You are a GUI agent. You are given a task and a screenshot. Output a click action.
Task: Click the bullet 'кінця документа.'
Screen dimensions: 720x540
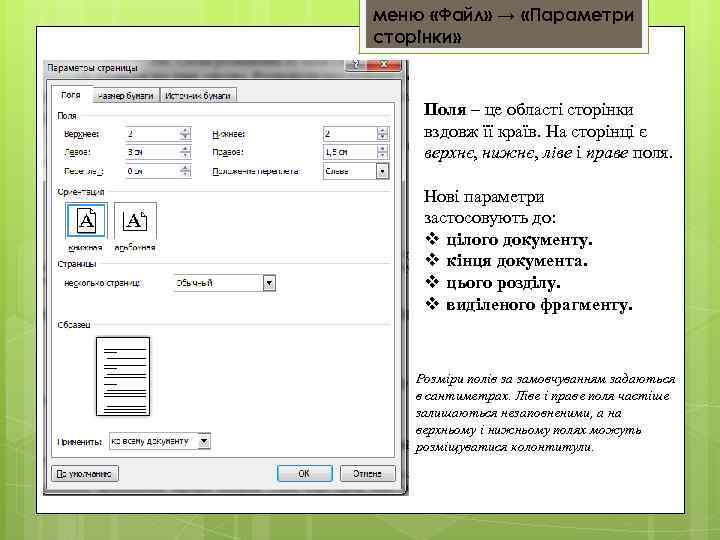point(517,261)
